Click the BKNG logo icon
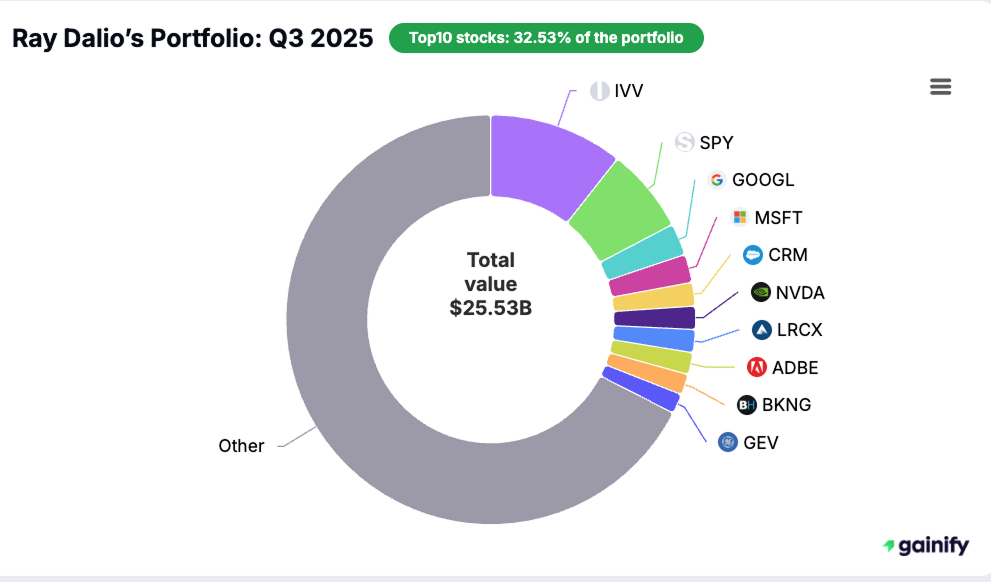Viewport: 991px width, 582px height. click(745, 405)
